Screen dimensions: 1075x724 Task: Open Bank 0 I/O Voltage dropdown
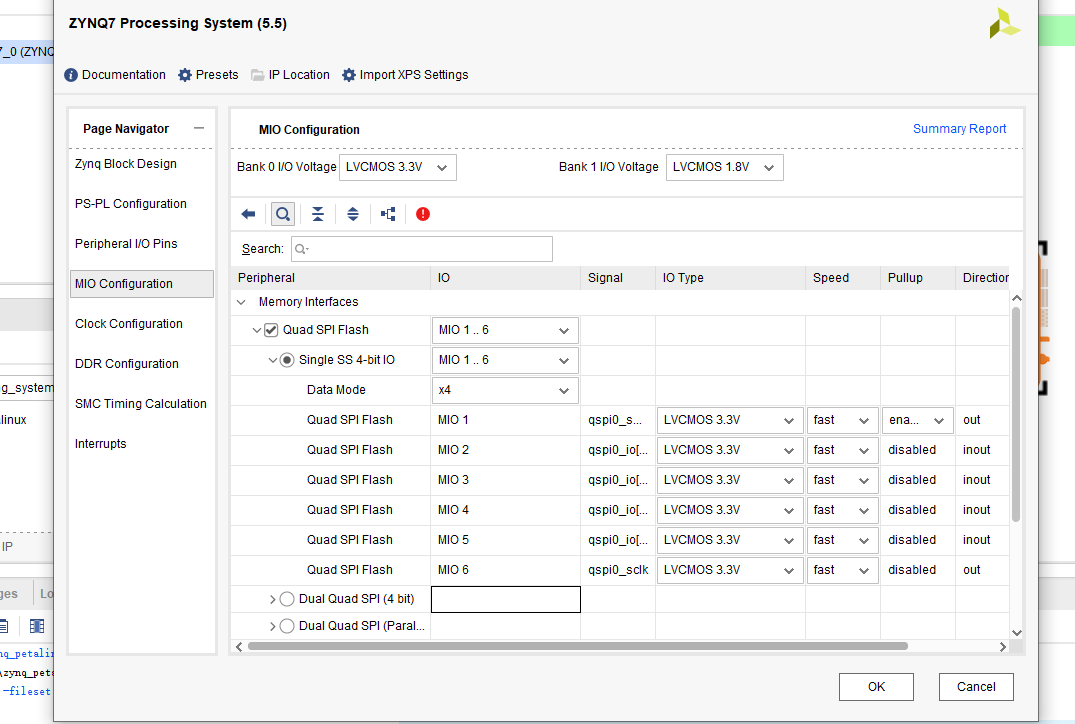(398, 167)
